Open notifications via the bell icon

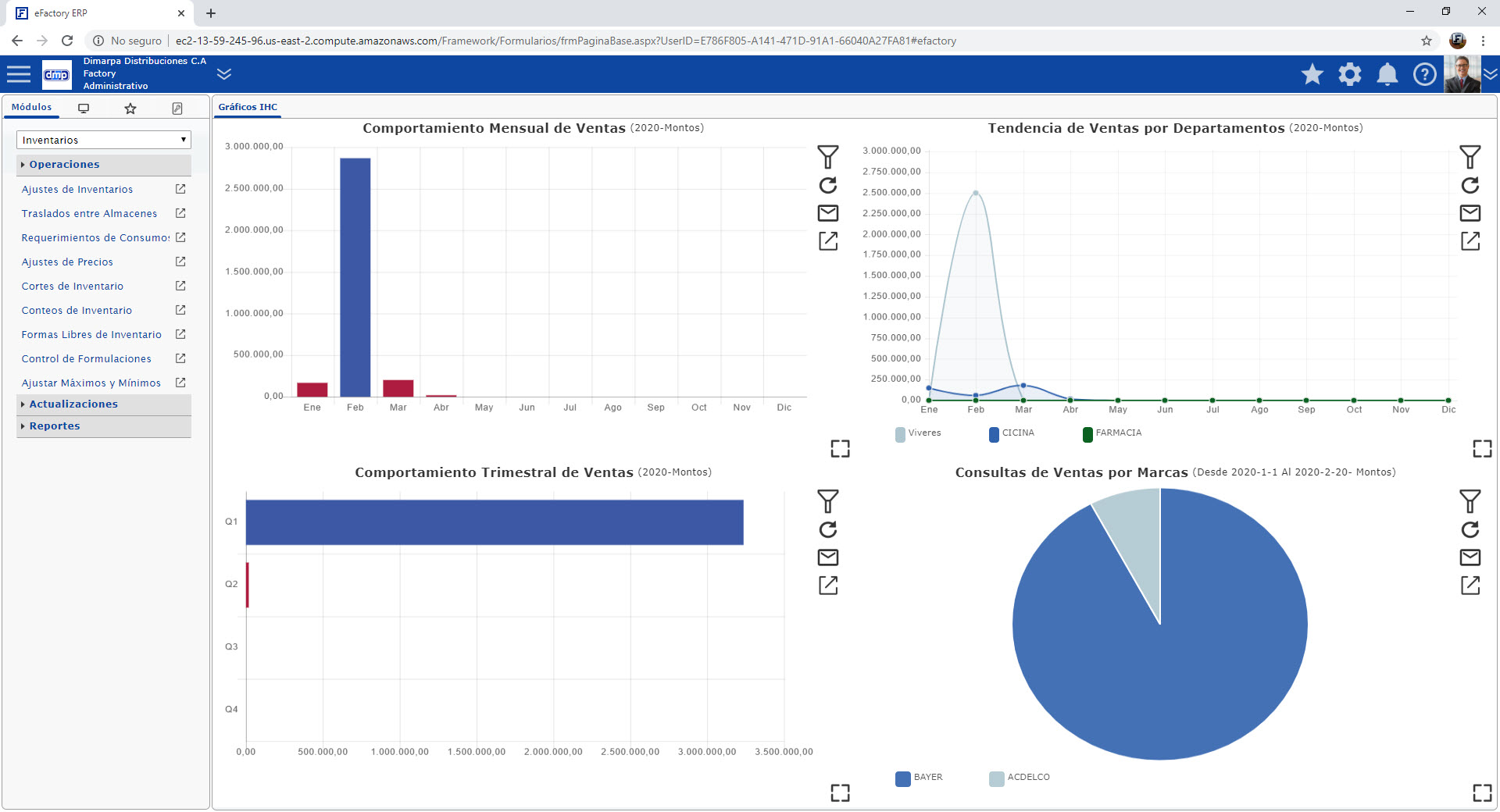pos(1388,74)
